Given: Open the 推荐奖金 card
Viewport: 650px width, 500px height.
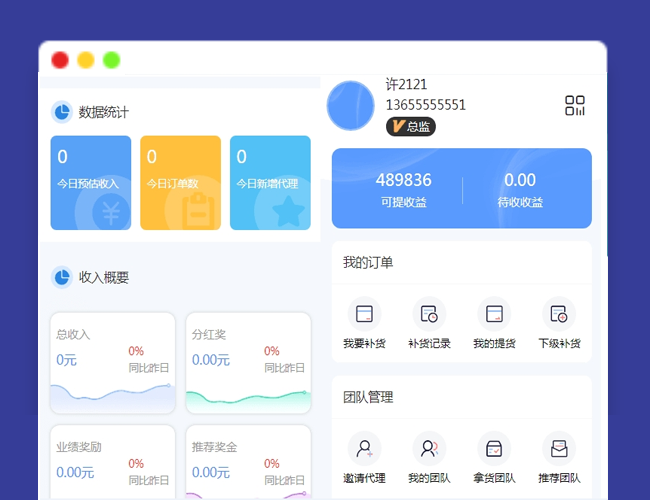Looking at the screenshot, I should tap(248, 462).
